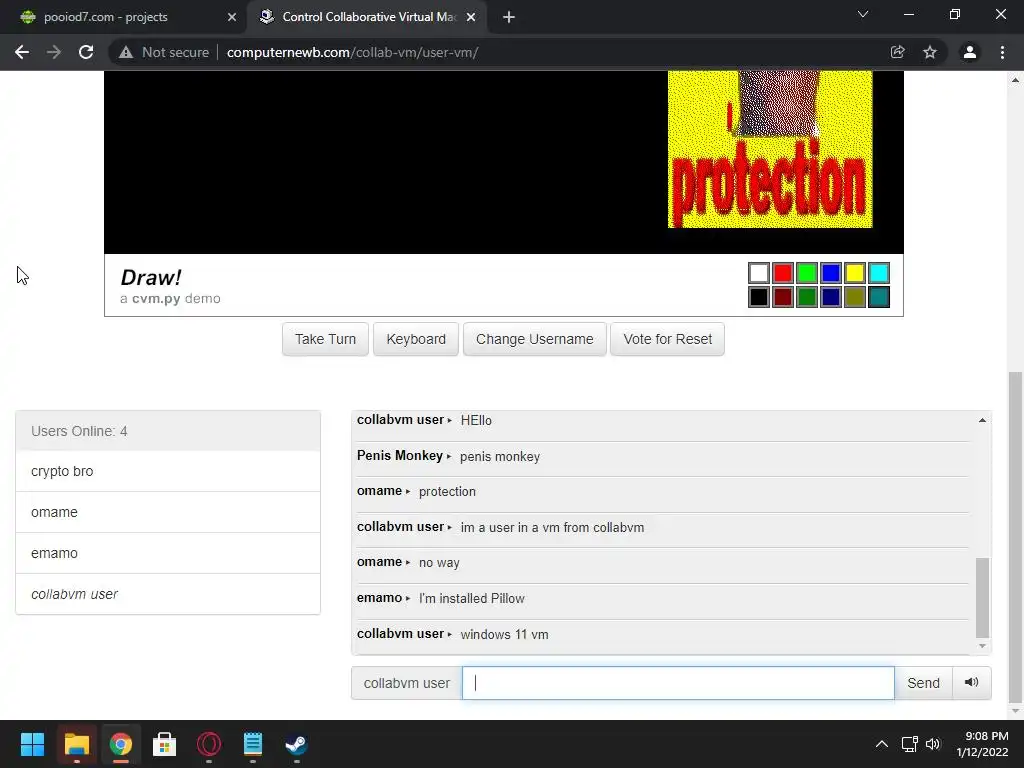This screenshot has height=768, width=1024.
Task: Select collabvm user in users list
Action: tap(168, 594)
